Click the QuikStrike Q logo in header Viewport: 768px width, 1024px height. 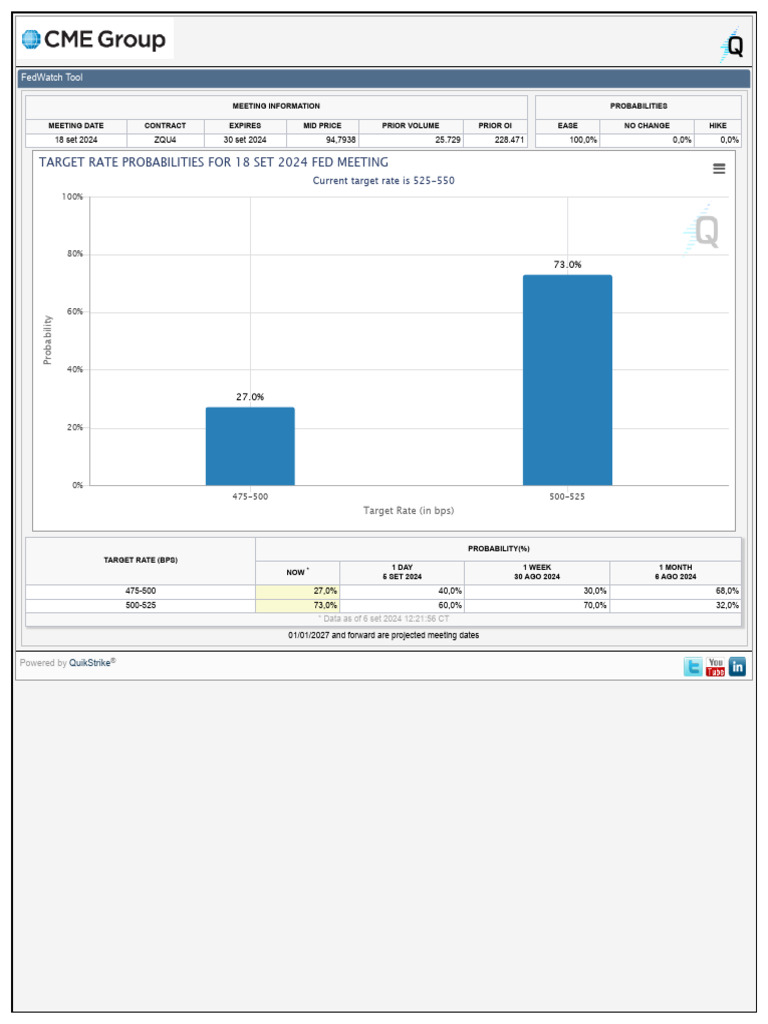pyautogui.click(x=733, y=46)
